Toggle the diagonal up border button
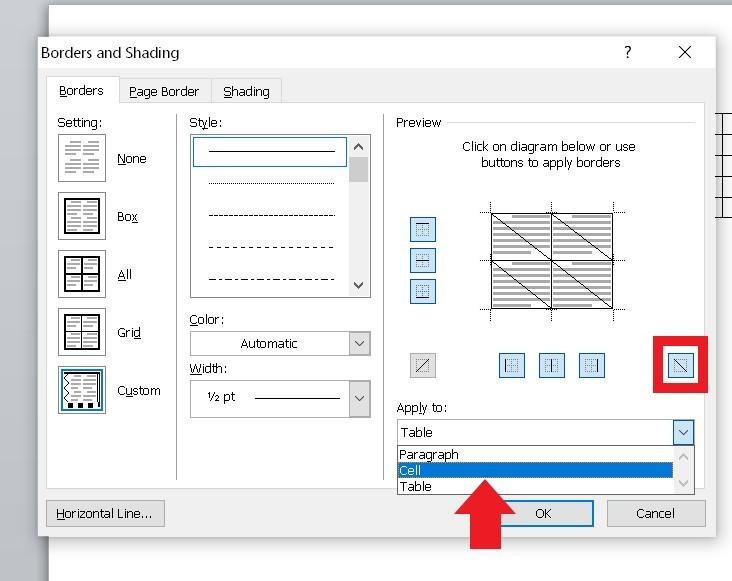This screenshot has width=732, height=581. click(422, 365)
